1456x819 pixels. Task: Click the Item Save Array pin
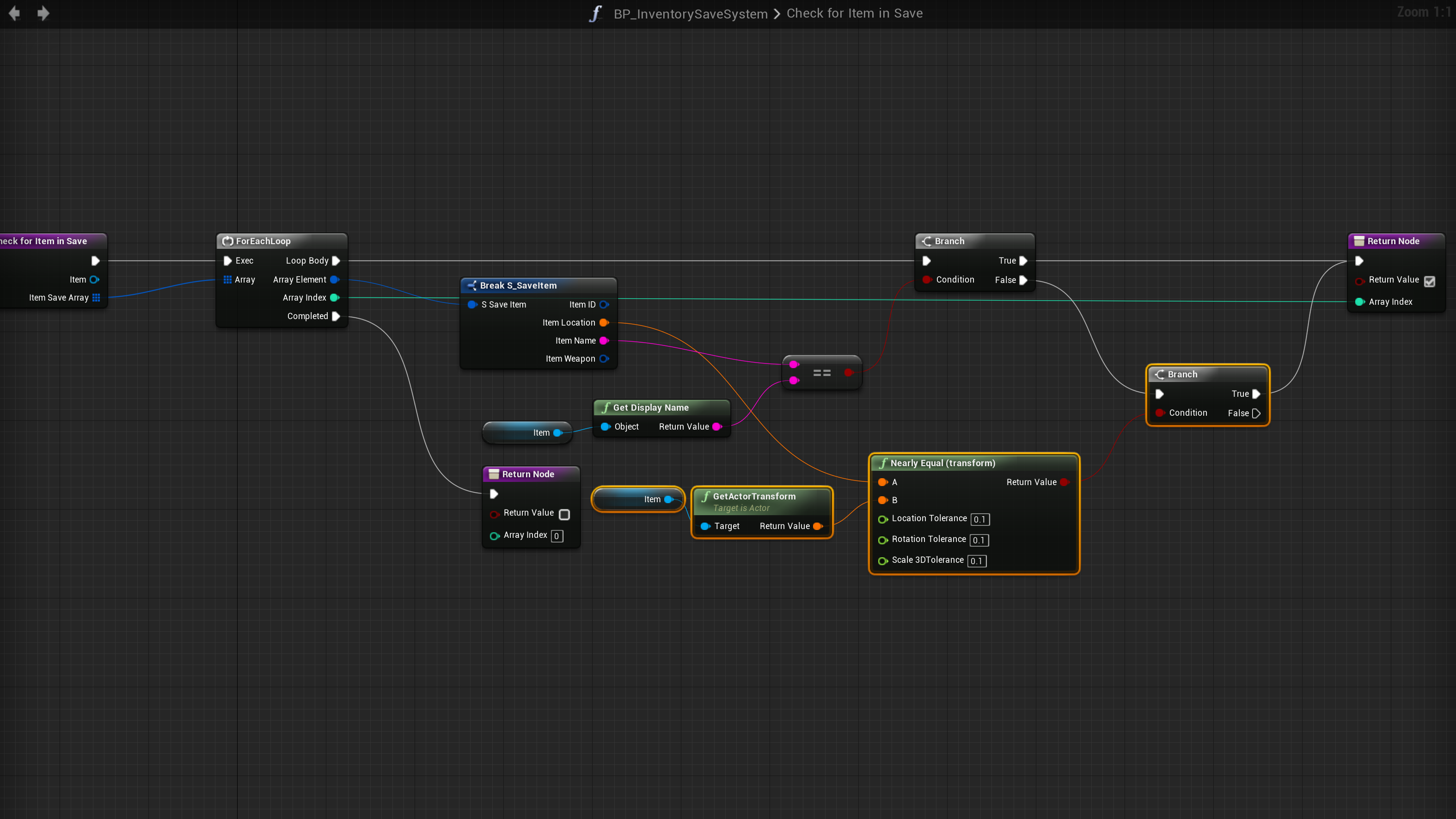tap(96, 297)
